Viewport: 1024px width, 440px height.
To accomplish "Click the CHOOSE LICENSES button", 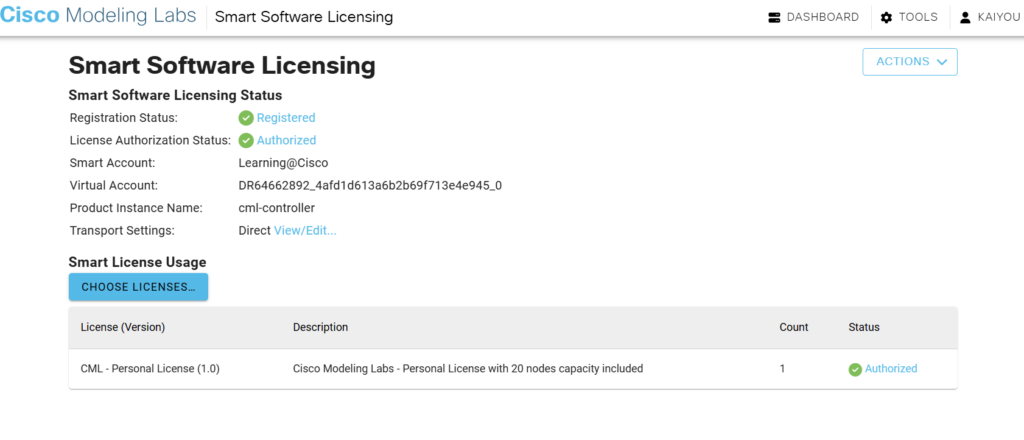I will [138, 287].
